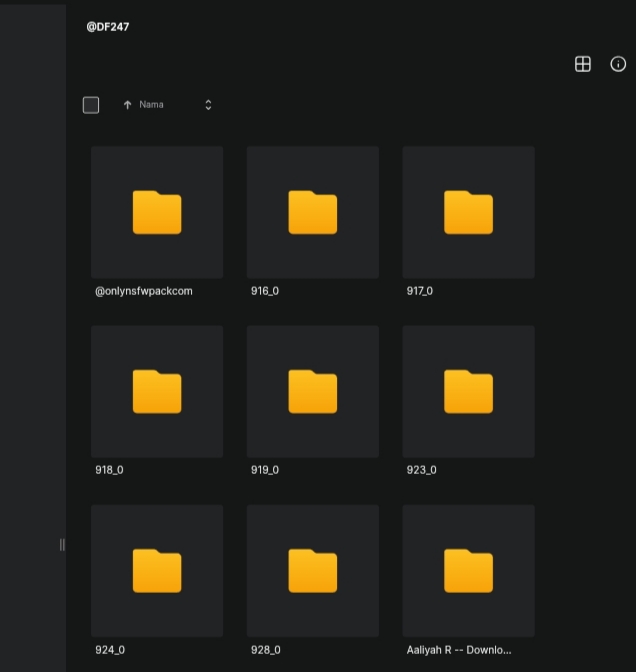
Task: Select the 928_0 name label
Action: 266,650
